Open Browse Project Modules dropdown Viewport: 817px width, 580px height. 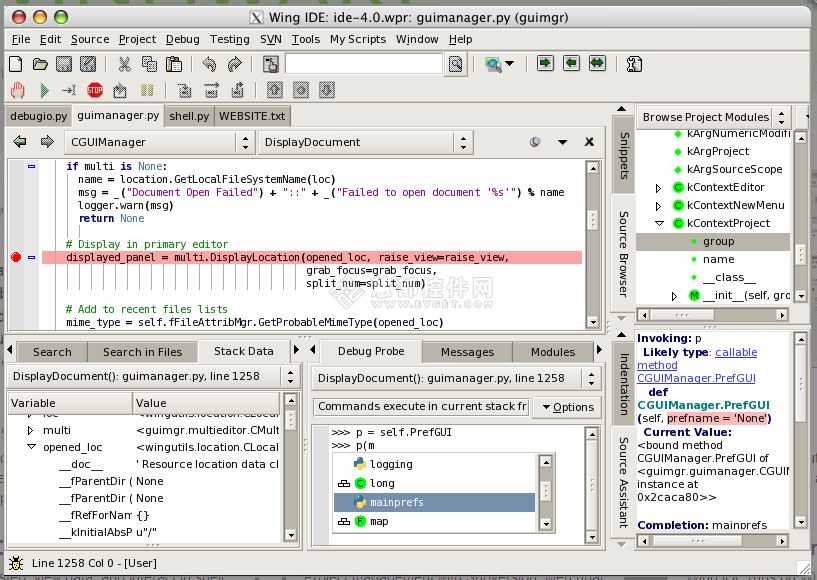click(714, 117)
